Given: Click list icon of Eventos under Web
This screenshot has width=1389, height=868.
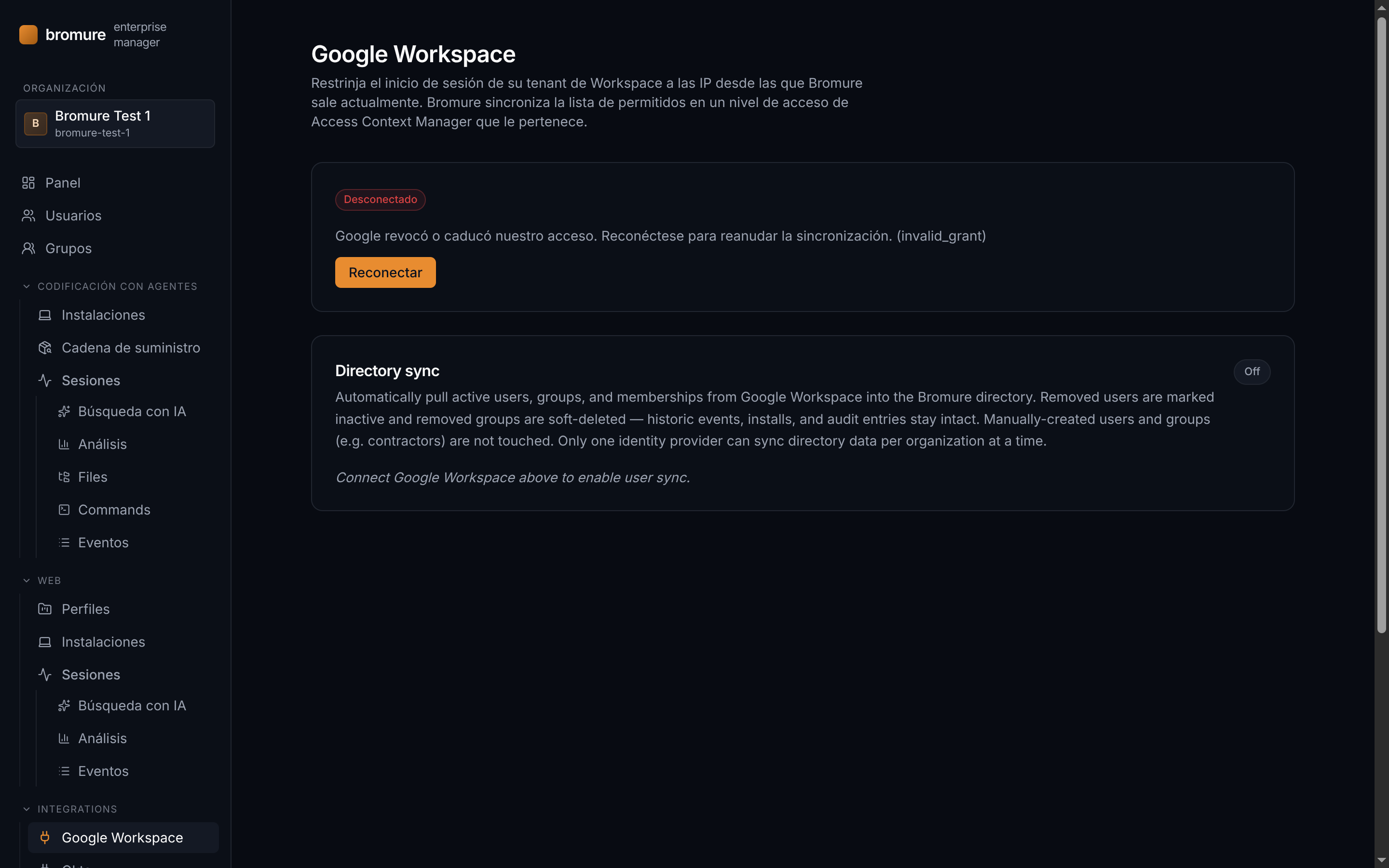Looking at the screenshot, I should tap(64, 771).
